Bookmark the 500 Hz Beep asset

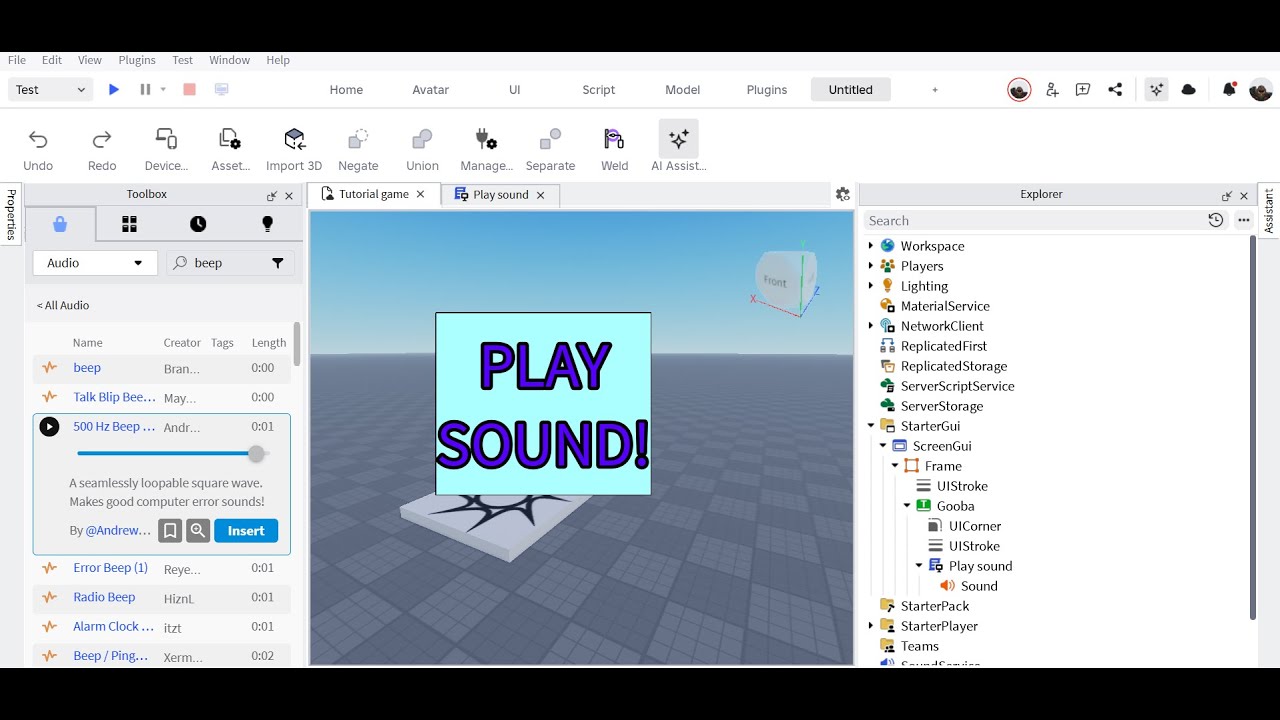coord(170,531)
